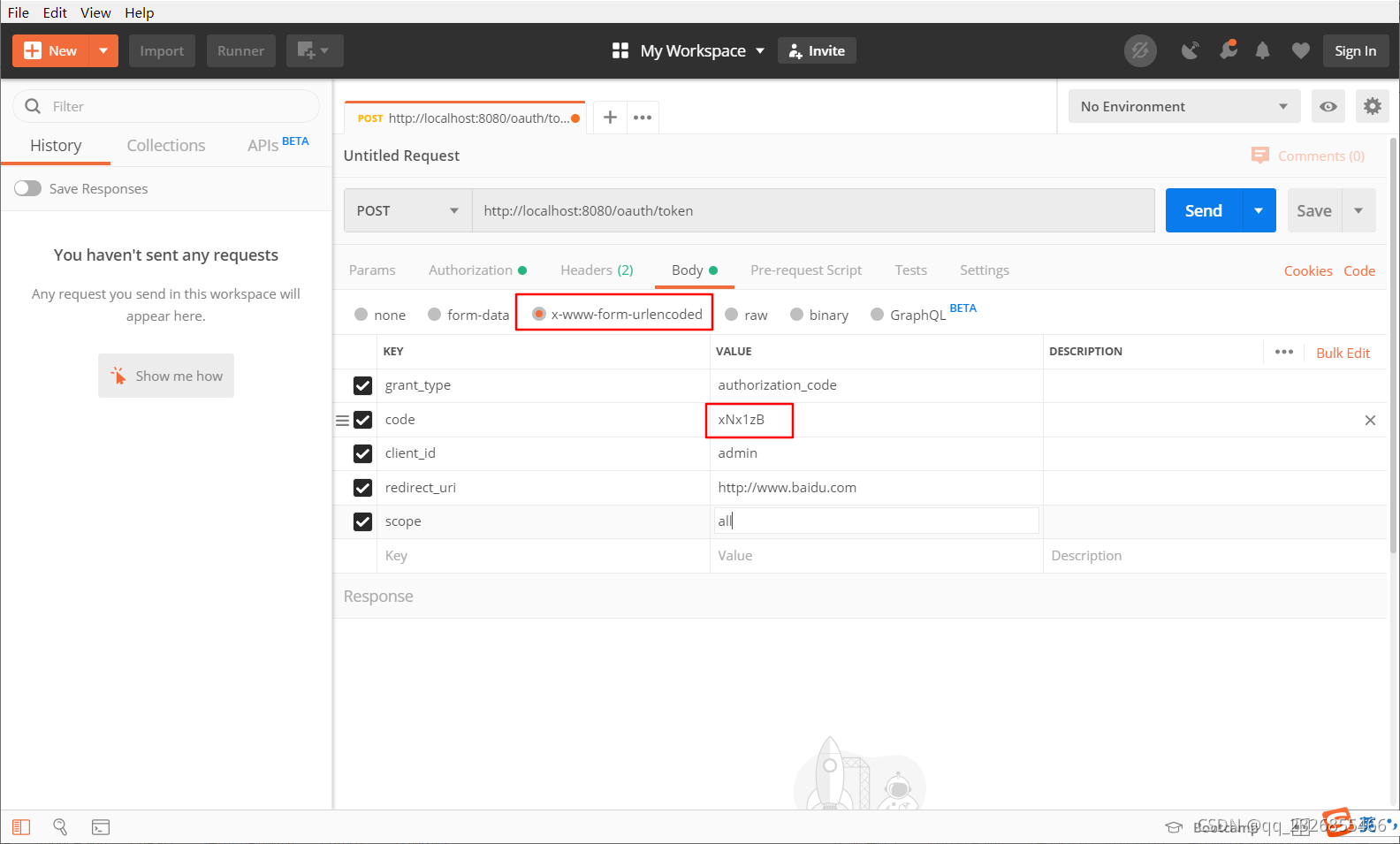The height and width of the screenshot is (844, 1400).
Task: Click the wrench settings icon in header
Action: (x=1228, y=51)
